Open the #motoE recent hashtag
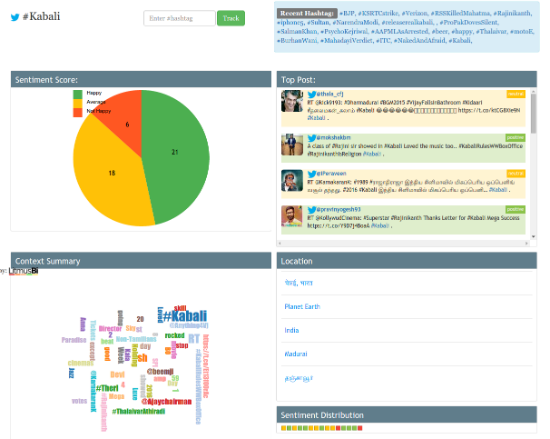 point(522,32)
